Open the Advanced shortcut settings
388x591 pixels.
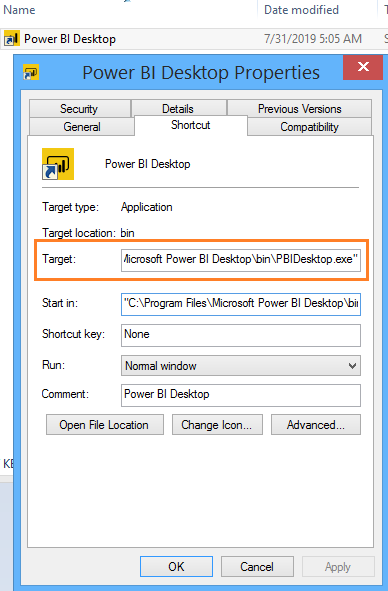click(x=316, y=425)
